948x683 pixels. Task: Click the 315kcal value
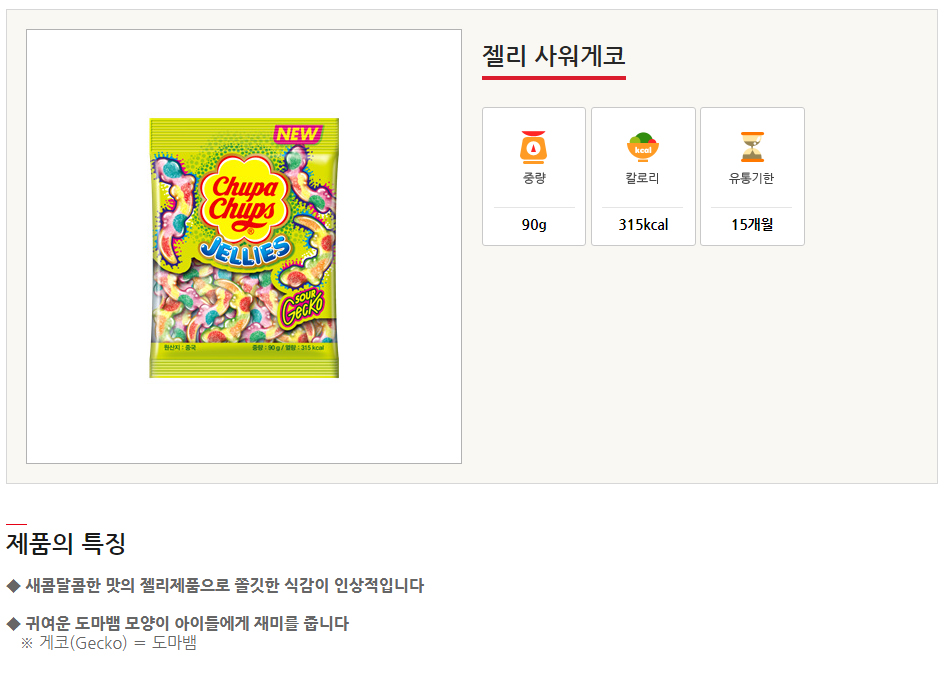coord(643,225)
